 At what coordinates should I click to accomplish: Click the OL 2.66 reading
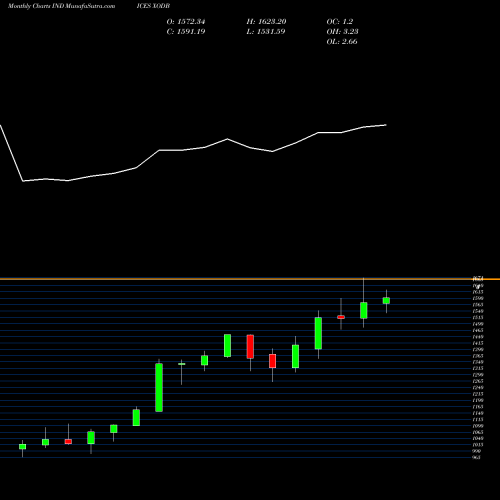[342, 42]
